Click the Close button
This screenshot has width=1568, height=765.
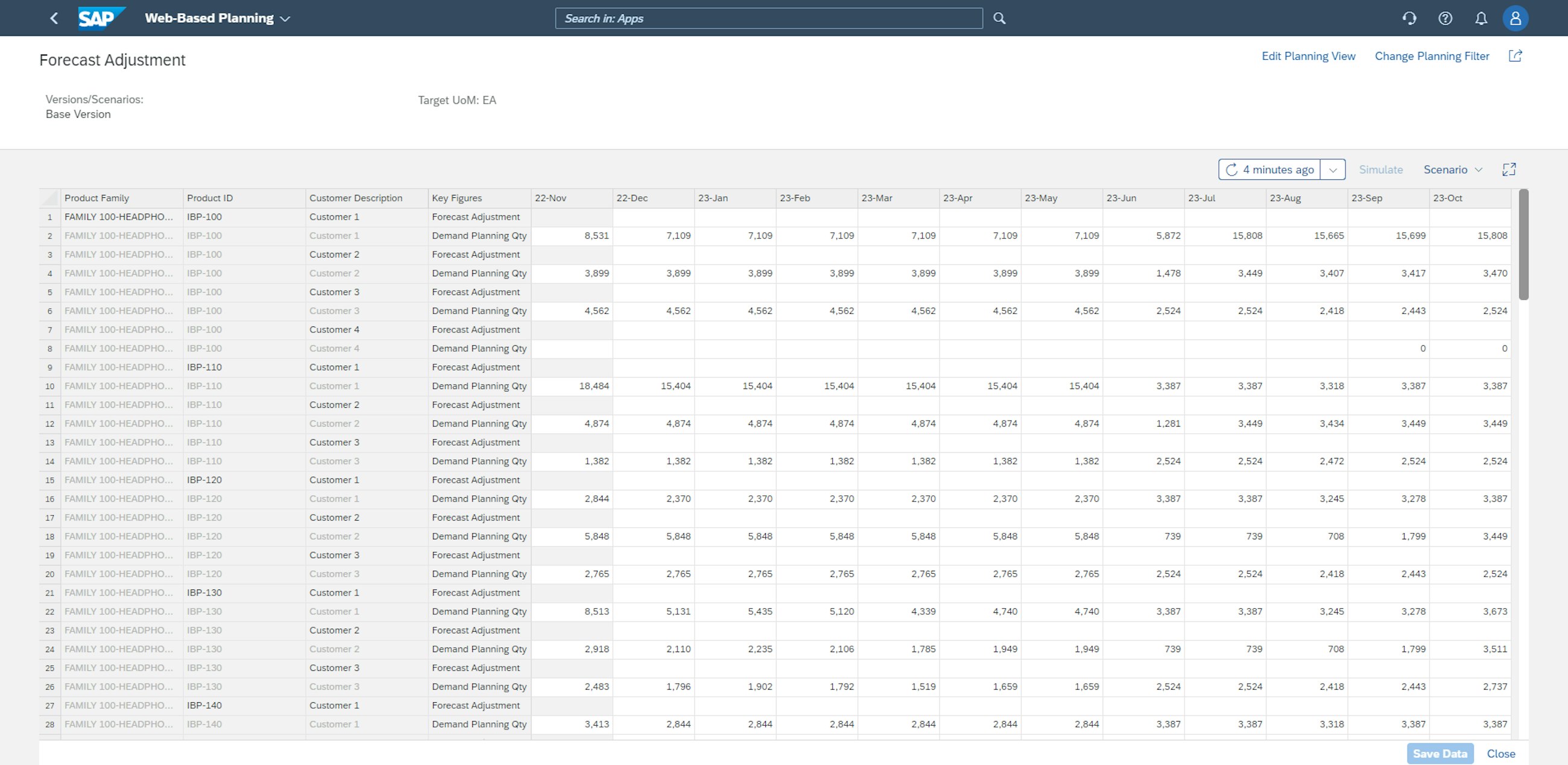pos(1501,754)
